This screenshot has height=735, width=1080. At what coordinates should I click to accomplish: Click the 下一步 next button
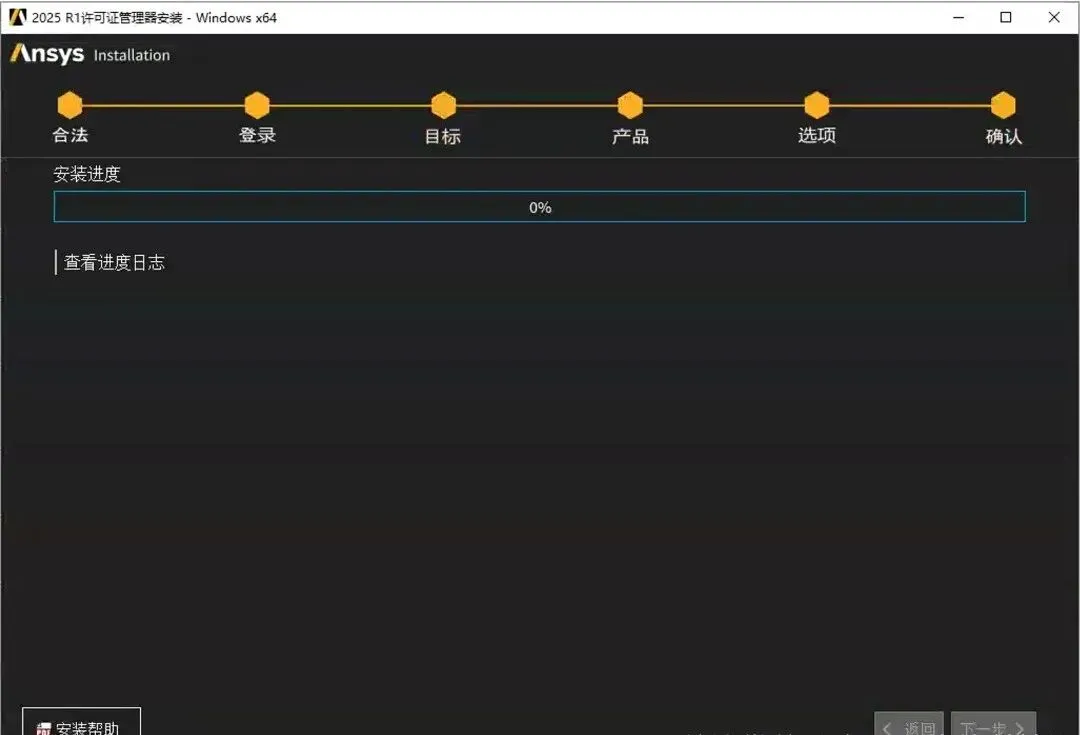click(x=993, y=724)
